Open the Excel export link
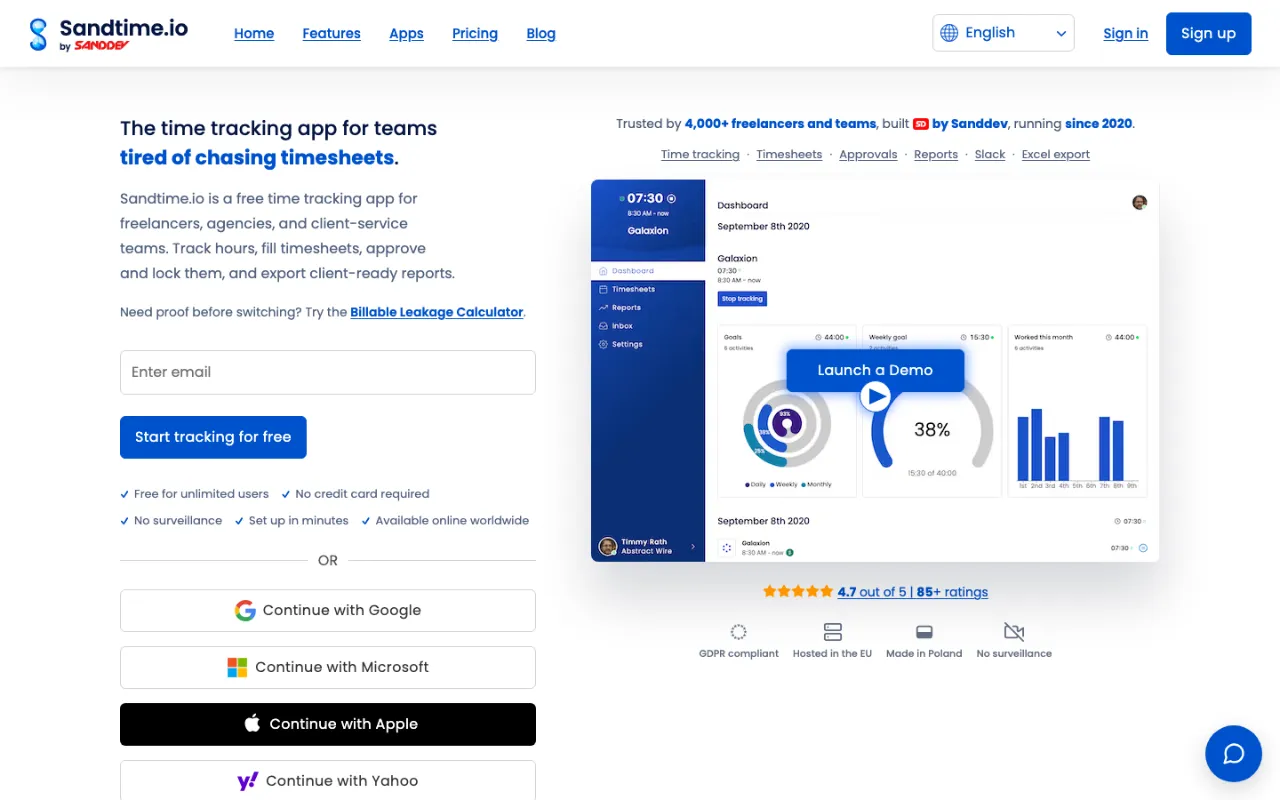The height and width of the screenshot is (800, 1280). [x=1056, y=154]
